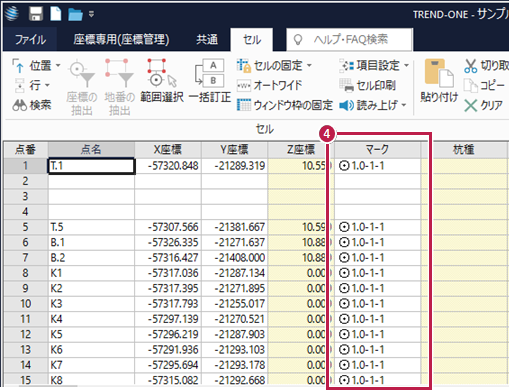The image size is (509, 392).
Task: Select the マーク column header
Action: tap(377, 149)
